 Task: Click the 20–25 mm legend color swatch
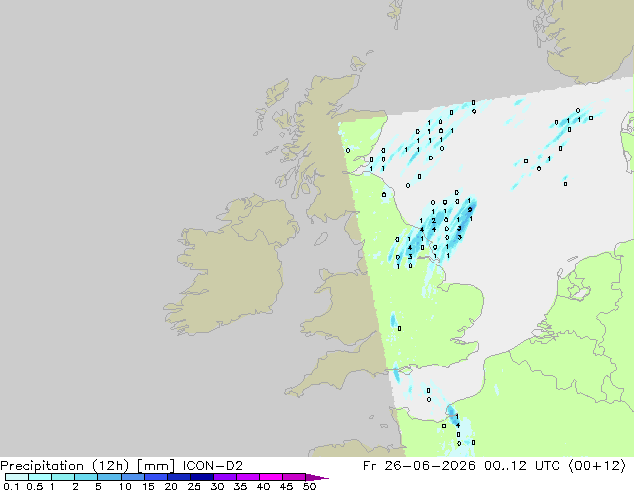pos(178,477)
